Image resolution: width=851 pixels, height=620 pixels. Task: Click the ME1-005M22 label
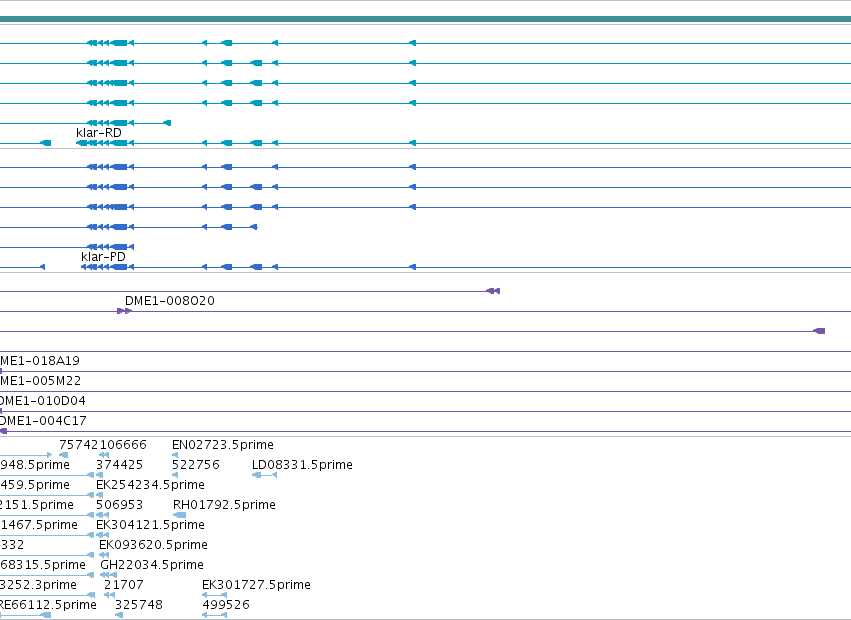click(x=40, y=381)
